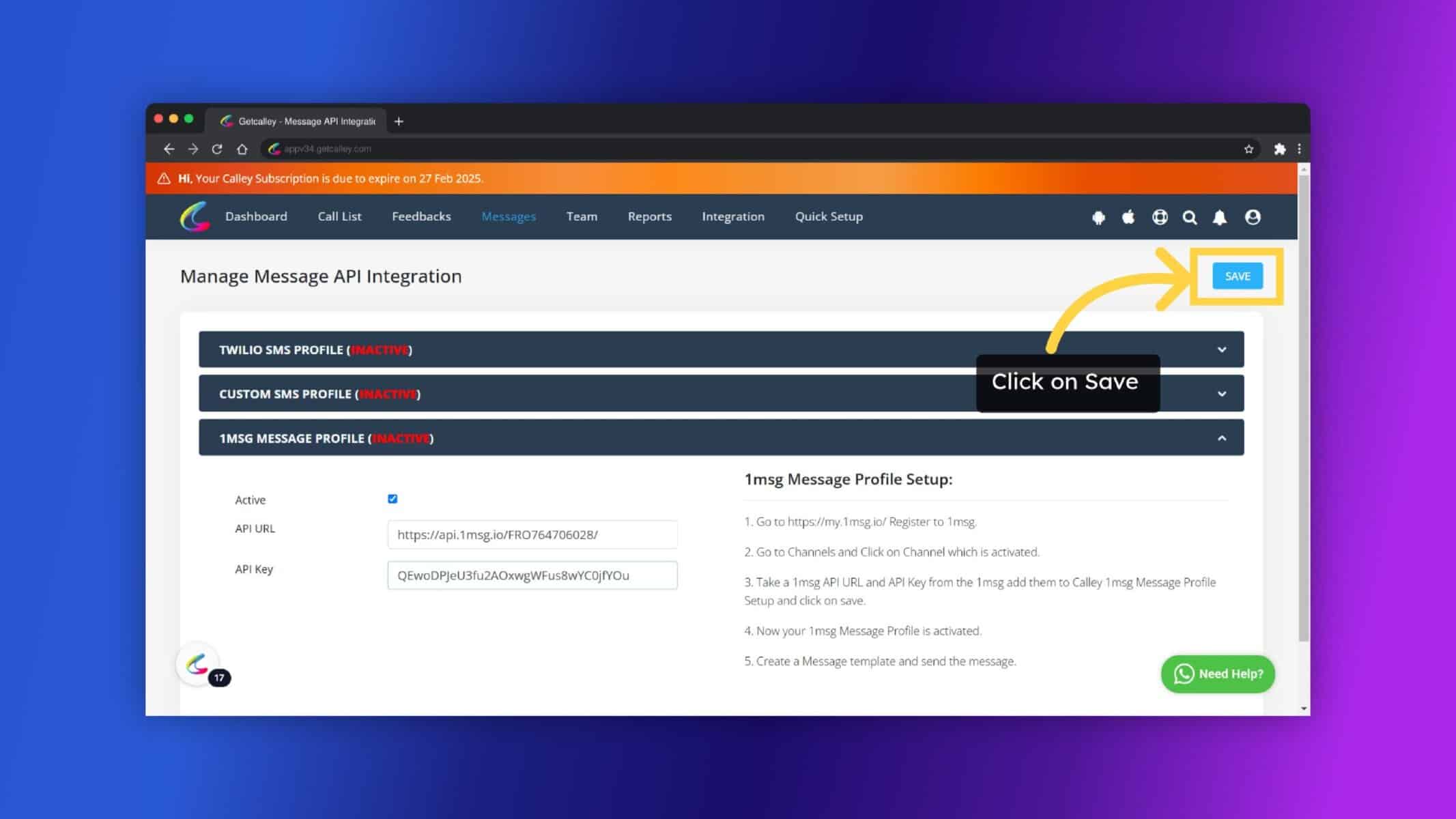Go forward using browser forward arrow
The height and width of the screenshot is (819, 1456).
(193, 149)
